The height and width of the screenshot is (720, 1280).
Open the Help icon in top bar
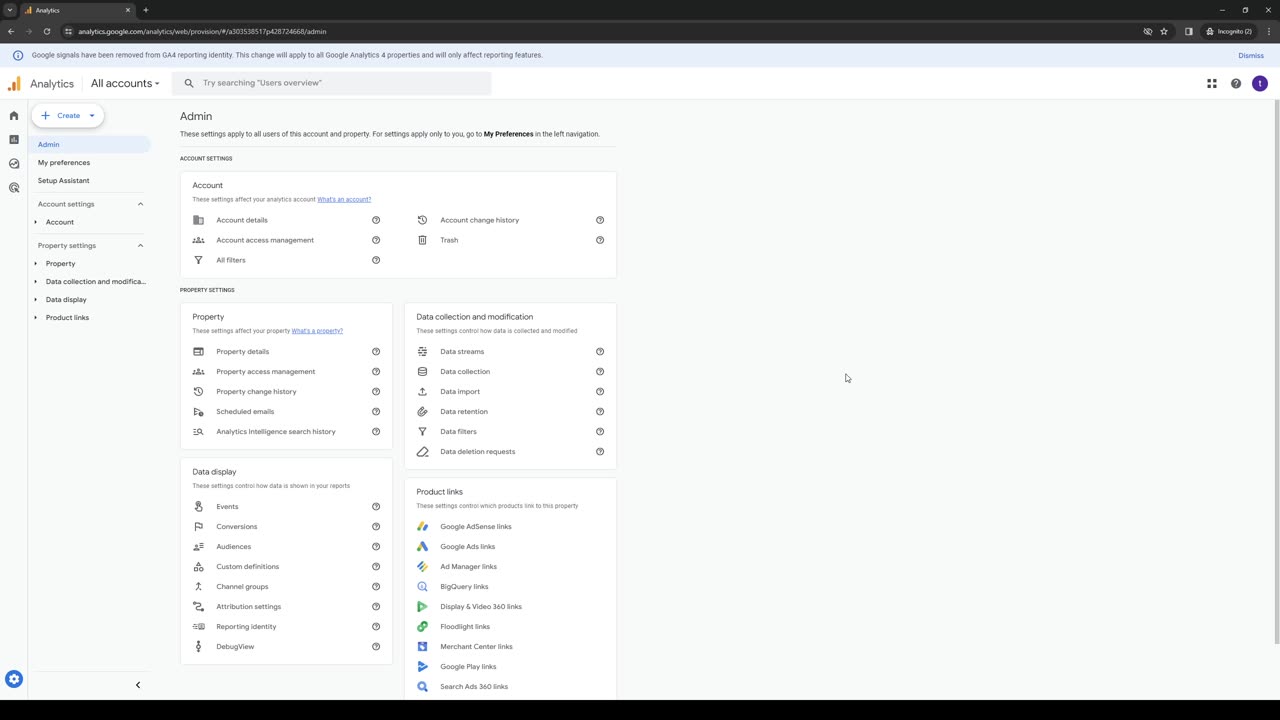[x=1236, y=84]
